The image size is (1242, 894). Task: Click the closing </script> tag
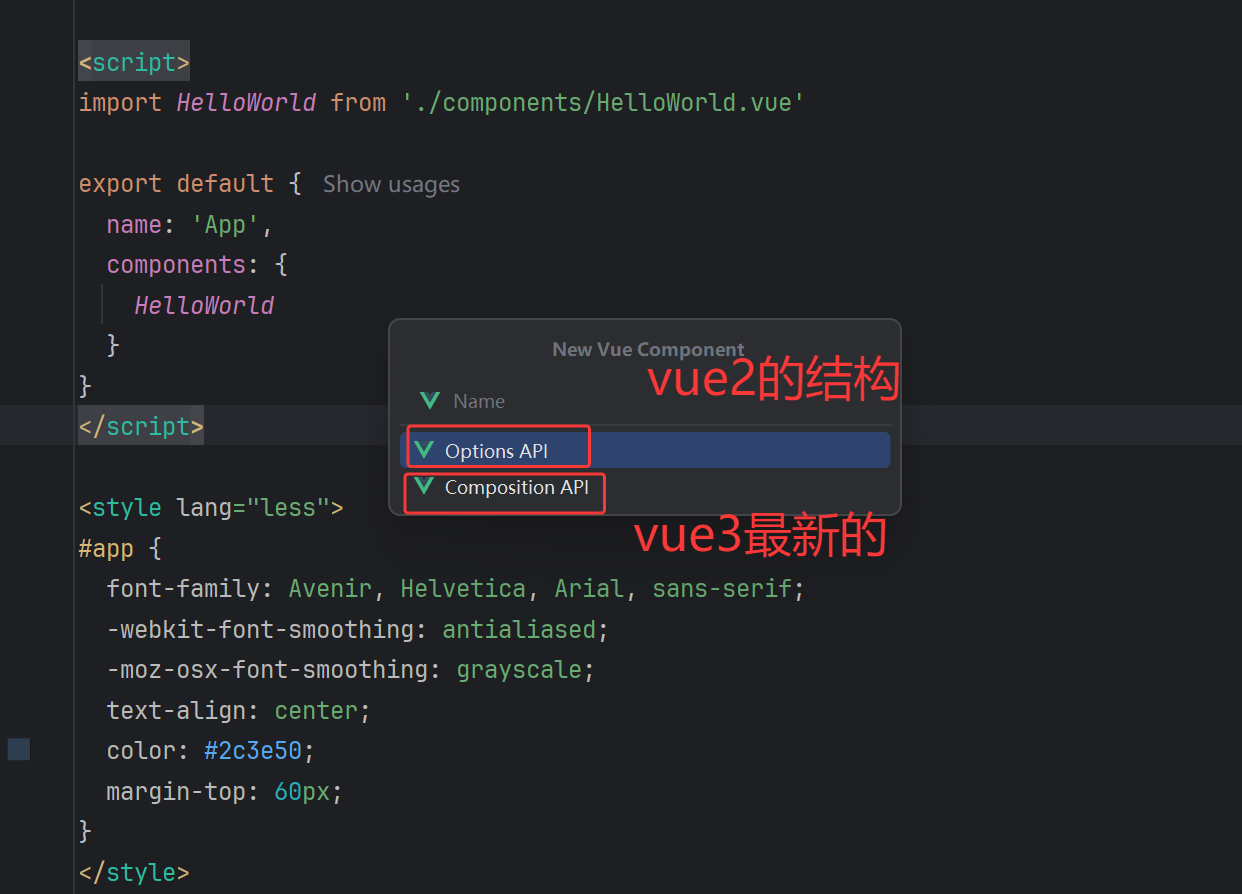[141, 426]
